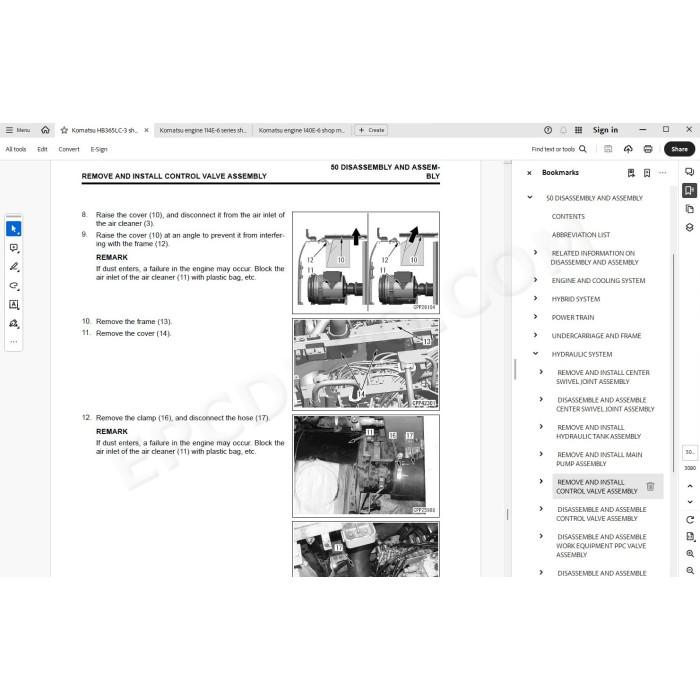Zoom in with magnifier plus icon
This screenshot has height=700, width=700.
pyautogui.click(x=690, y=554)
